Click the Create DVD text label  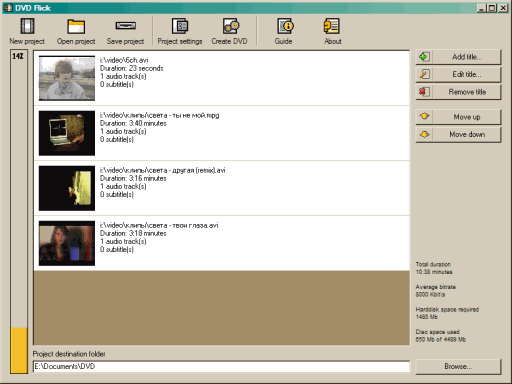(229, 41)
